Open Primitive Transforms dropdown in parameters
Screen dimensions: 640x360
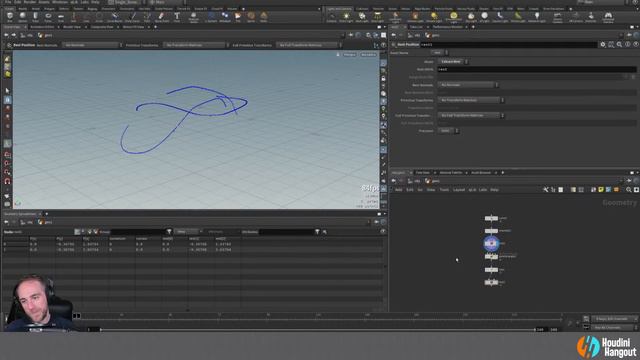(x=471, y=100)
